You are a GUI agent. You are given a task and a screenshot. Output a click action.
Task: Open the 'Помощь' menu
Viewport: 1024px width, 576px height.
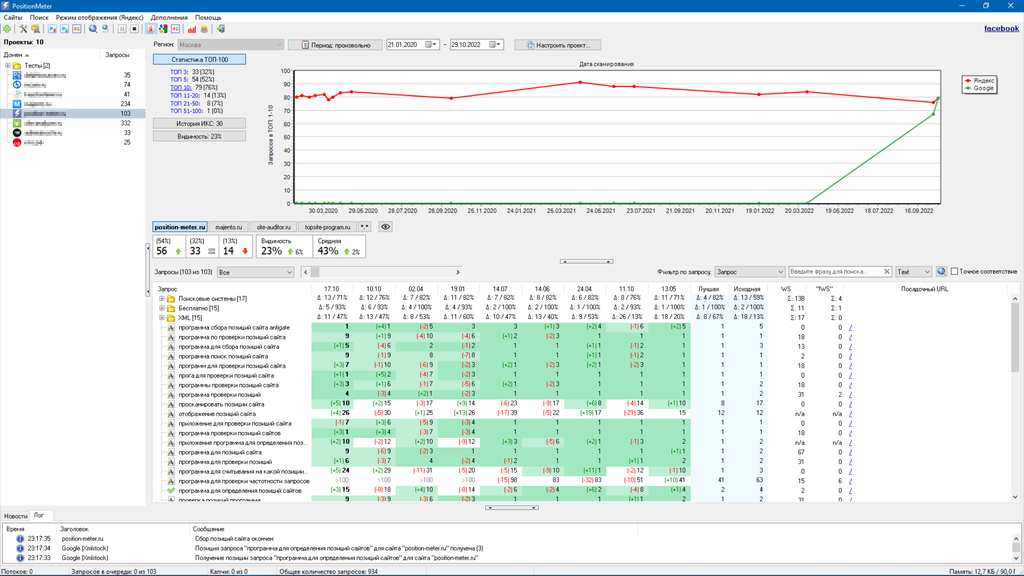pyautogui.click(x=208, y=18)
